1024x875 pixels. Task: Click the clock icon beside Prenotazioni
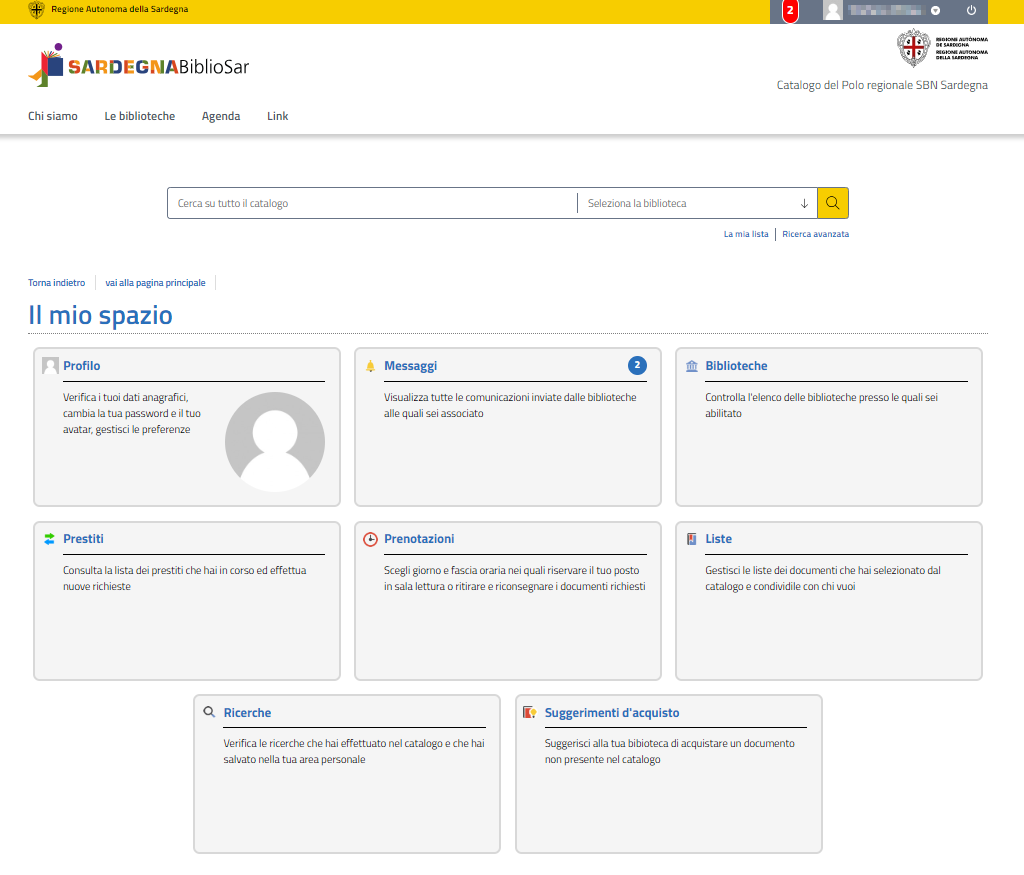coord(370,539)
